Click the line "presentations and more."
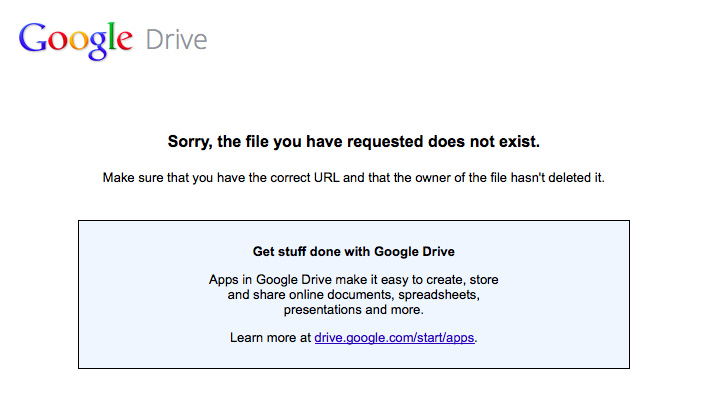 pos(354,310)
